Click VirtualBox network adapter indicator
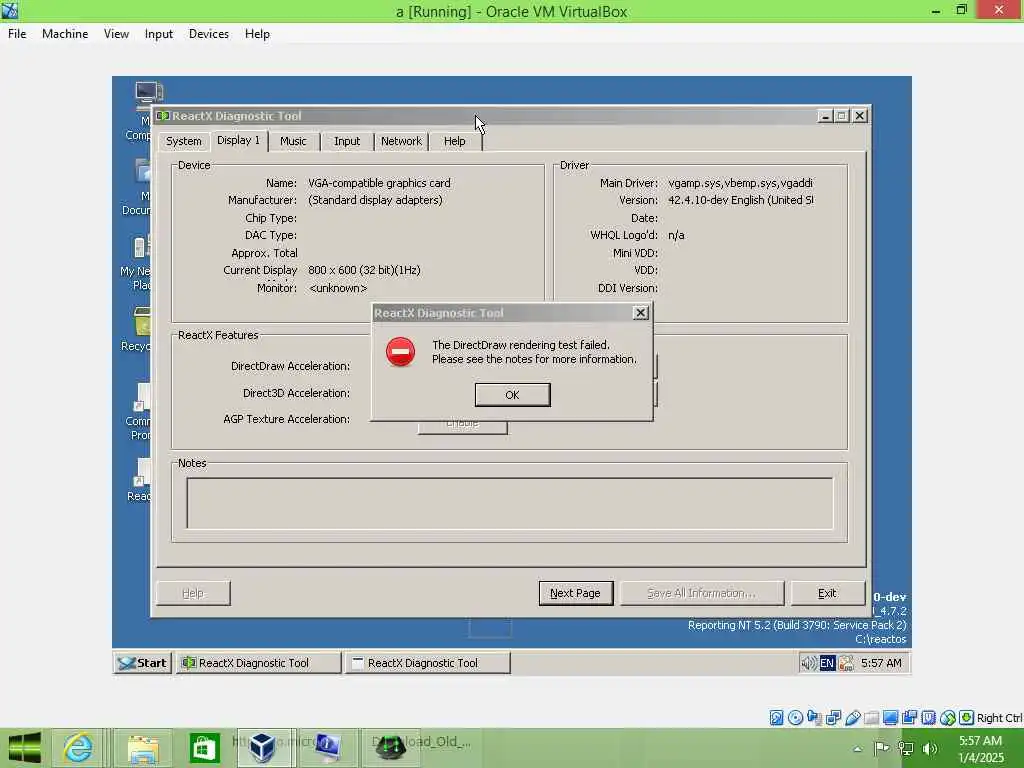Screen dimensions: 1024x768 (833, 718)
